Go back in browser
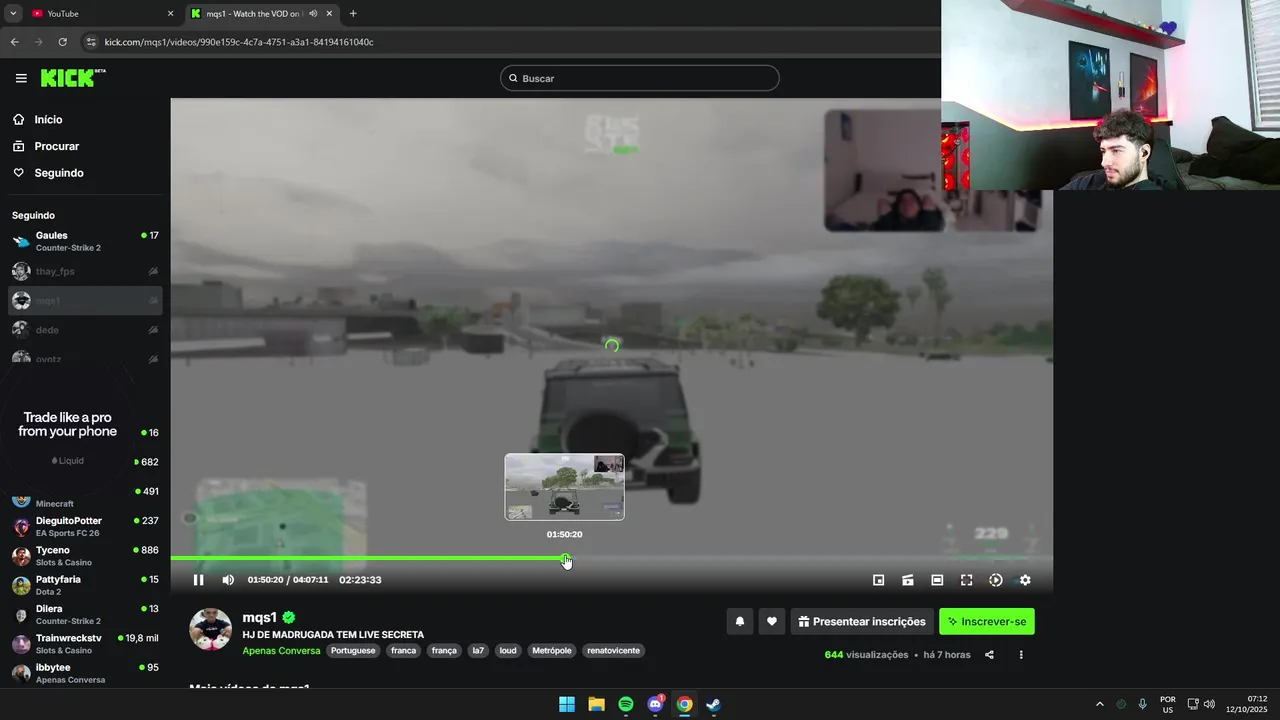Screen dimensions: 1280x720 (x=14, y=42)
